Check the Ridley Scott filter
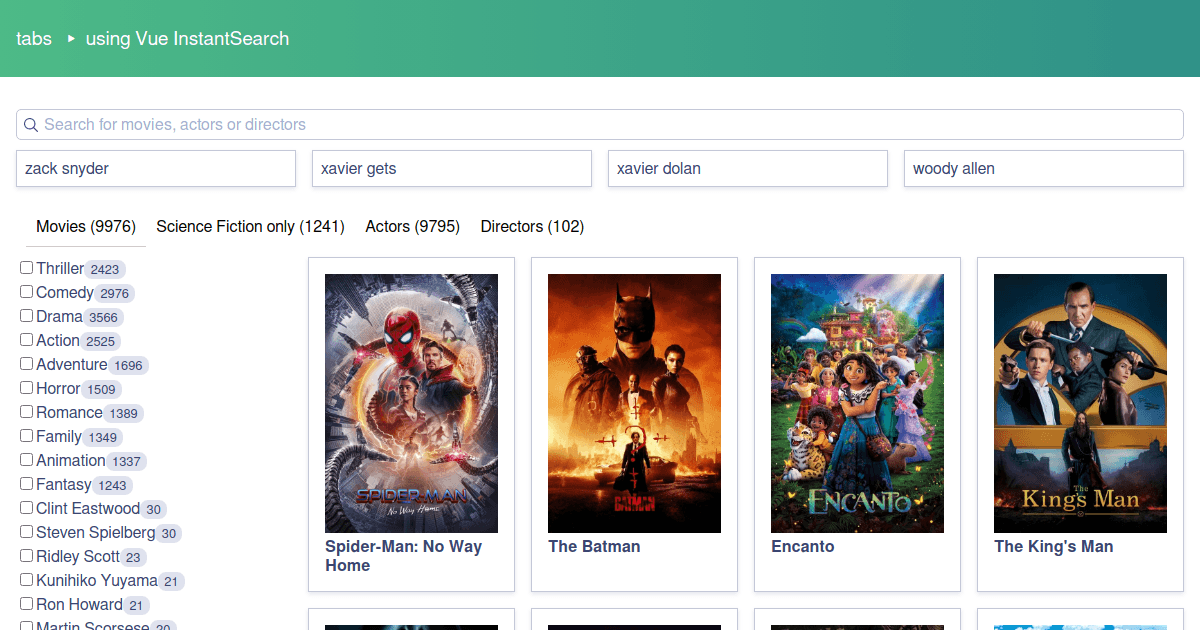This screenshot has width=1200, height=630. [x=25, y=556]
